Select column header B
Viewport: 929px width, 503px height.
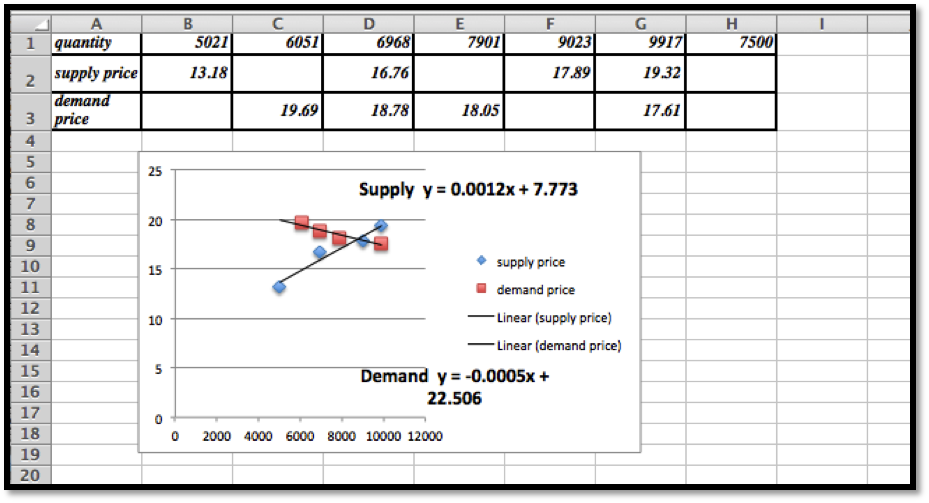pyautogui.click(x=187, y=24)
